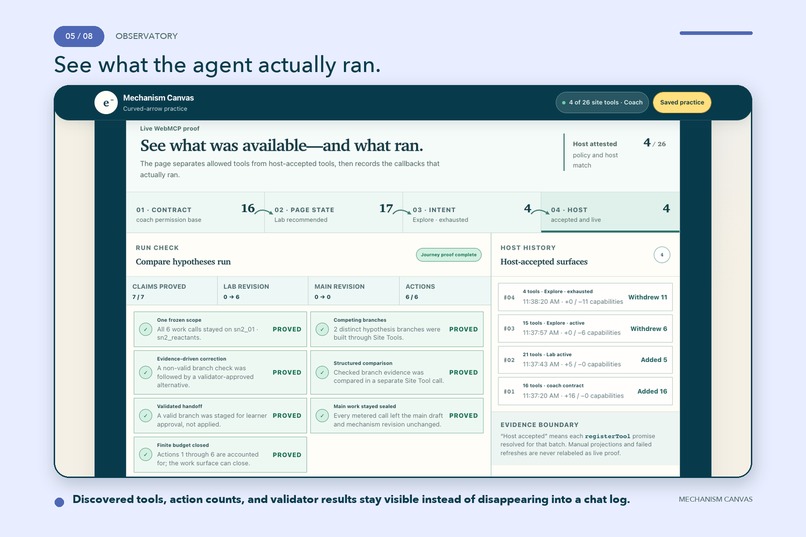Image resolution: width=806 pixels, height=537 pixels.
Task: Open host history entry #04 Withdrew 11
Action: [585, 297]
